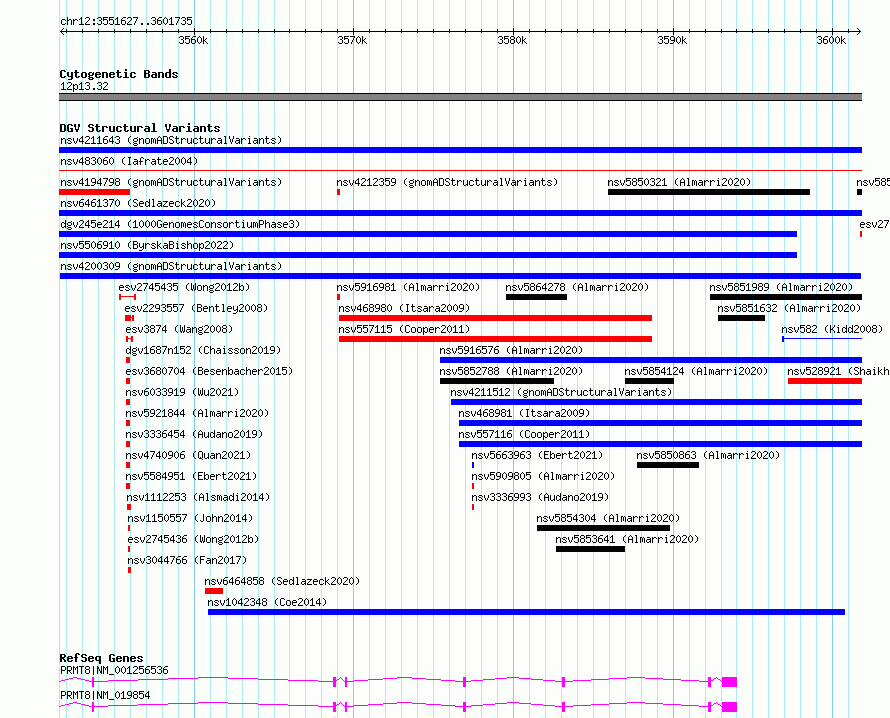Click dgv245e214 1000Genomes label
This screenshot has width=890, height=718.
tap(180, 224)
